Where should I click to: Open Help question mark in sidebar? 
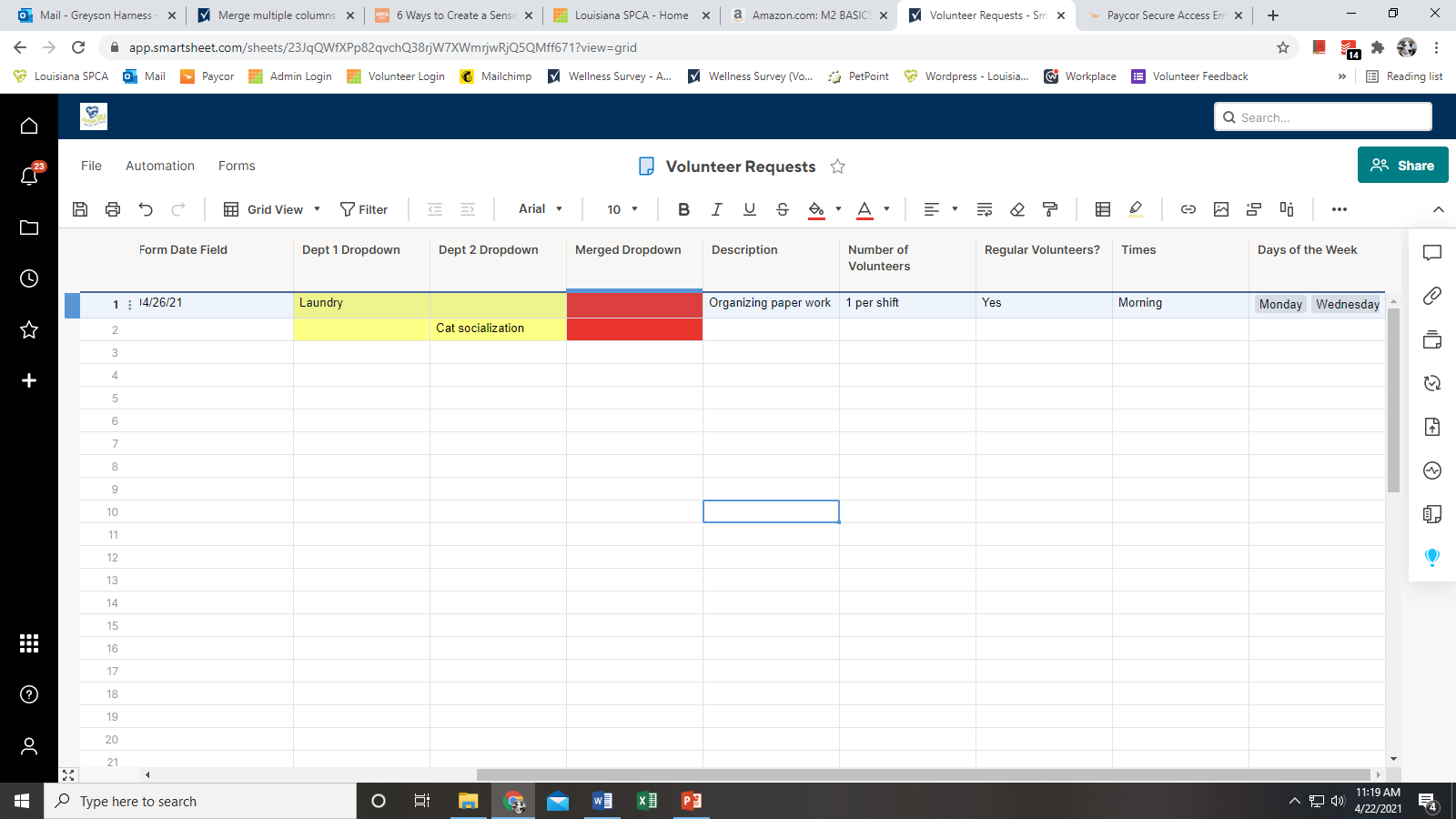tap(29, 694)
